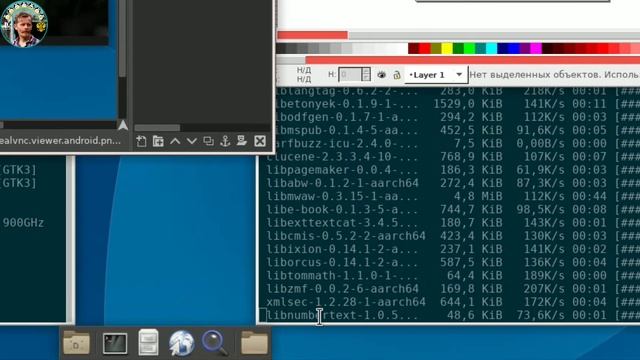This screenshot has width=640, height=360.
Task: Raise the layer with up arrow icon
Action: 175,141
